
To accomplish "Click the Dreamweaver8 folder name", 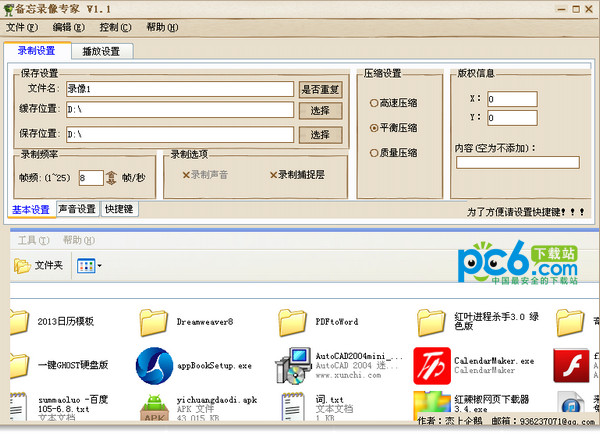I will click(x=205, y=322).
